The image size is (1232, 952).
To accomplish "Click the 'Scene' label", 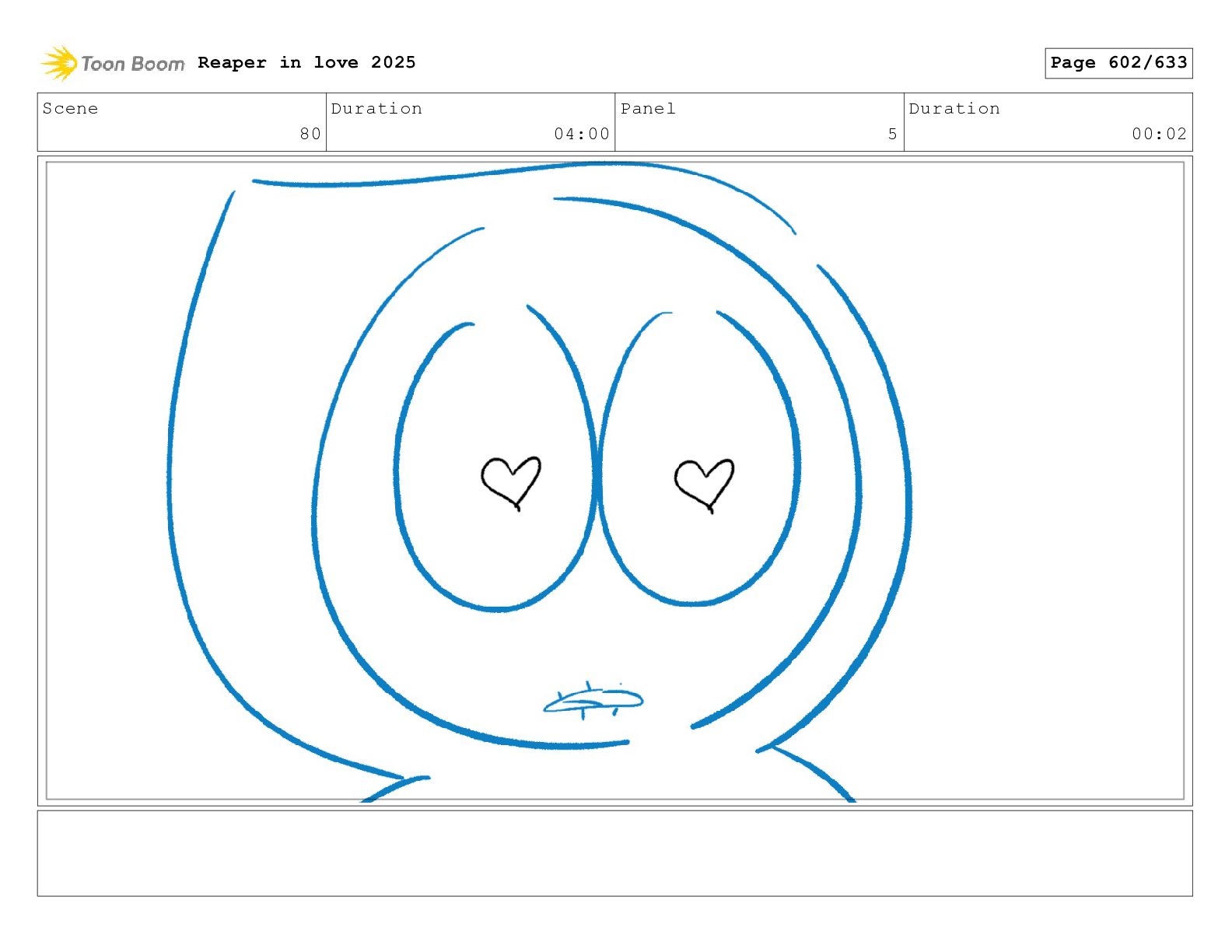I will pyautogui.click(x=70, y=108).
